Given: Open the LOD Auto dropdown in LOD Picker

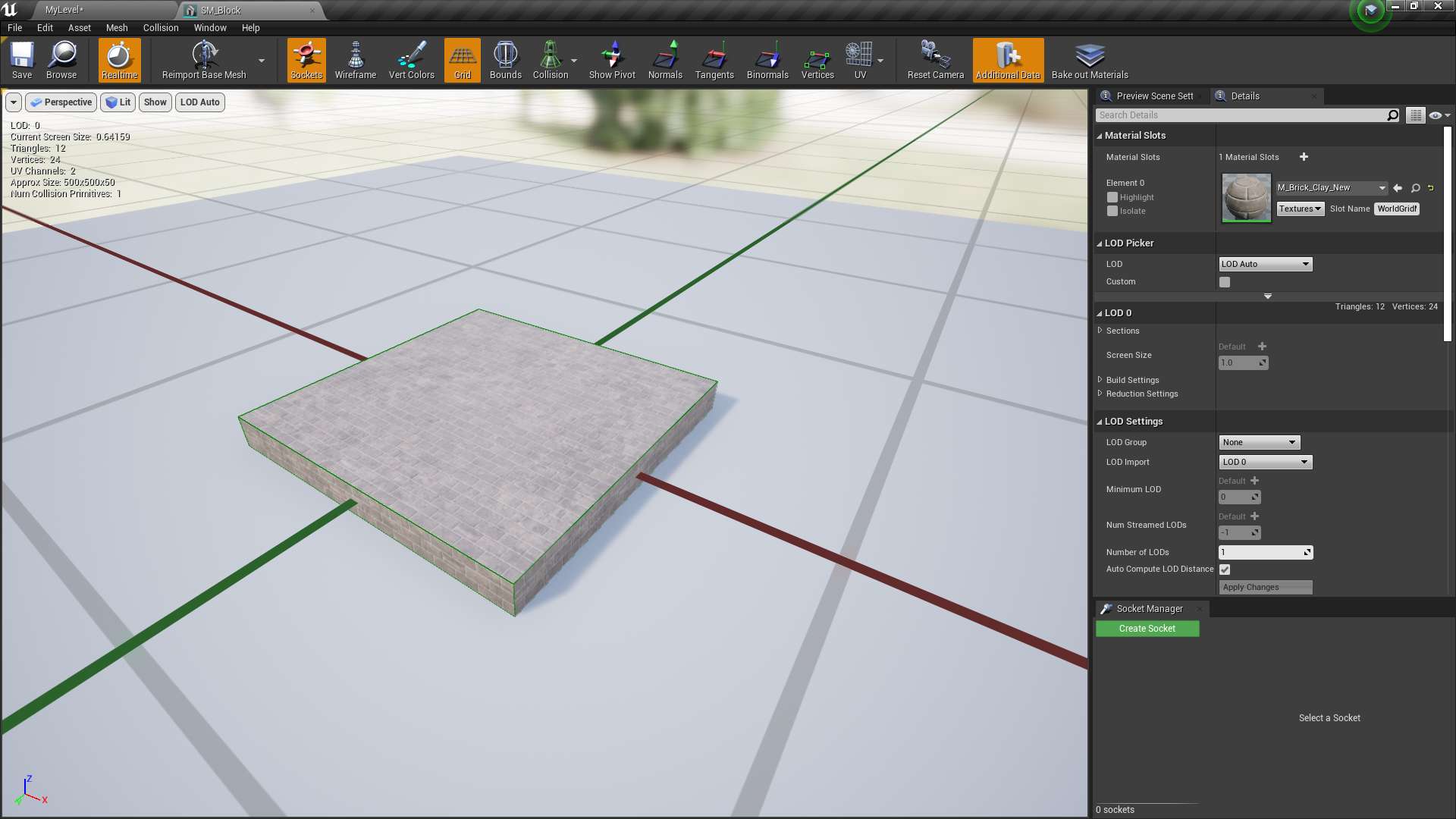Looking at the screenshot, I should tap(1265, 264).
